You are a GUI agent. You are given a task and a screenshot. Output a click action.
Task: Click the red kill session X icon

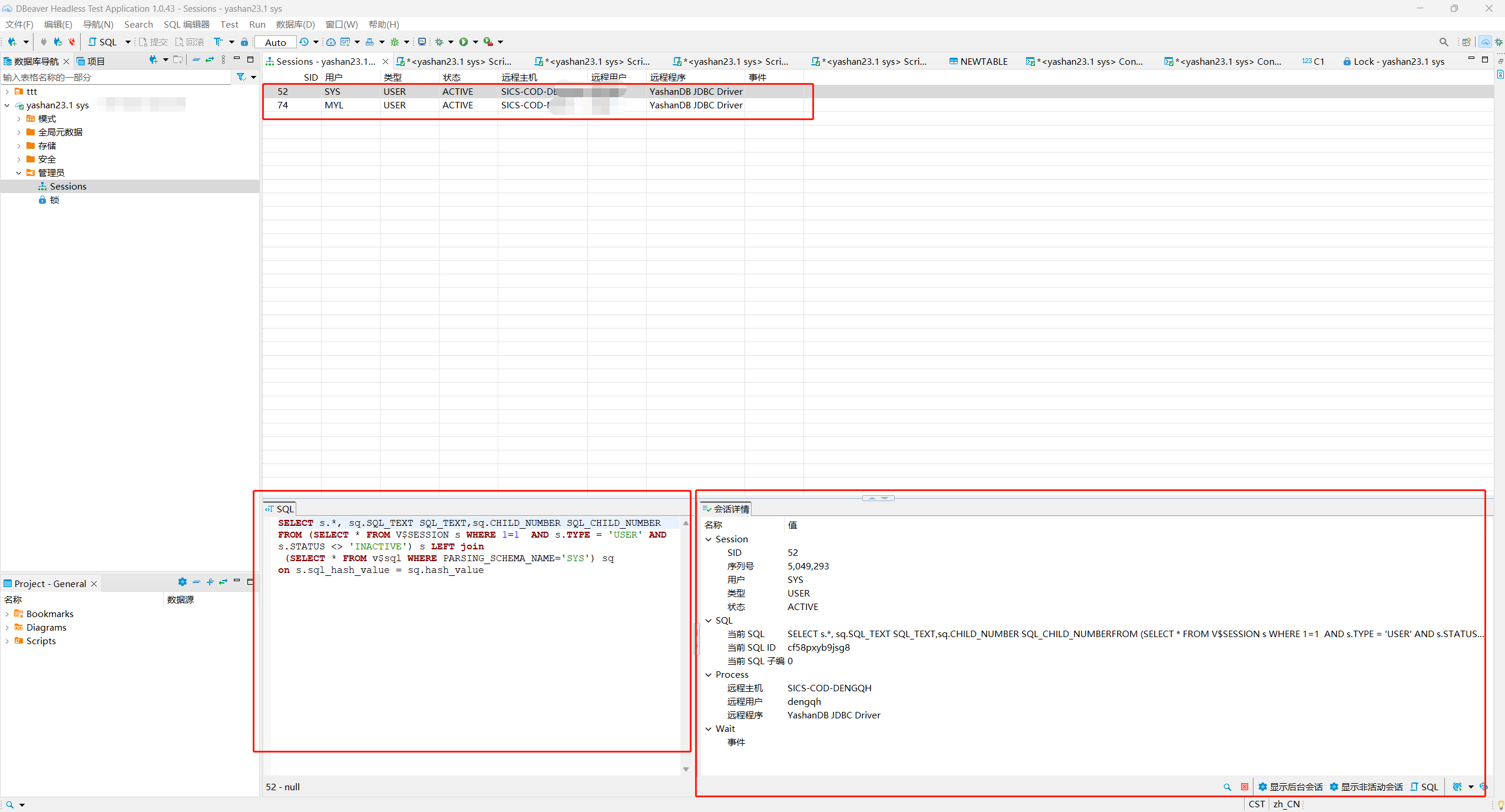pyautogui.click(x=1245, y=787)
